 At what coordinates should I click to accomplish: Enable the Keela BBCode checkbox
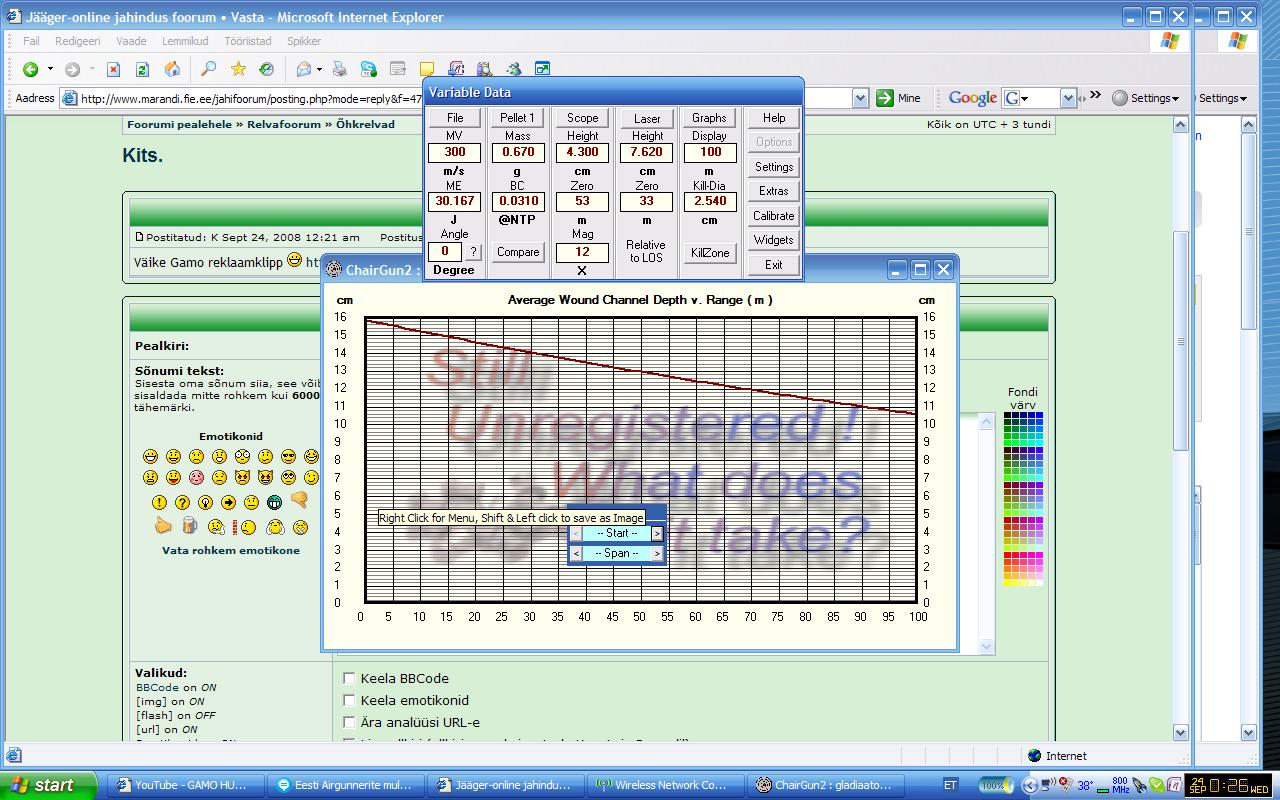tap(349, 678)
